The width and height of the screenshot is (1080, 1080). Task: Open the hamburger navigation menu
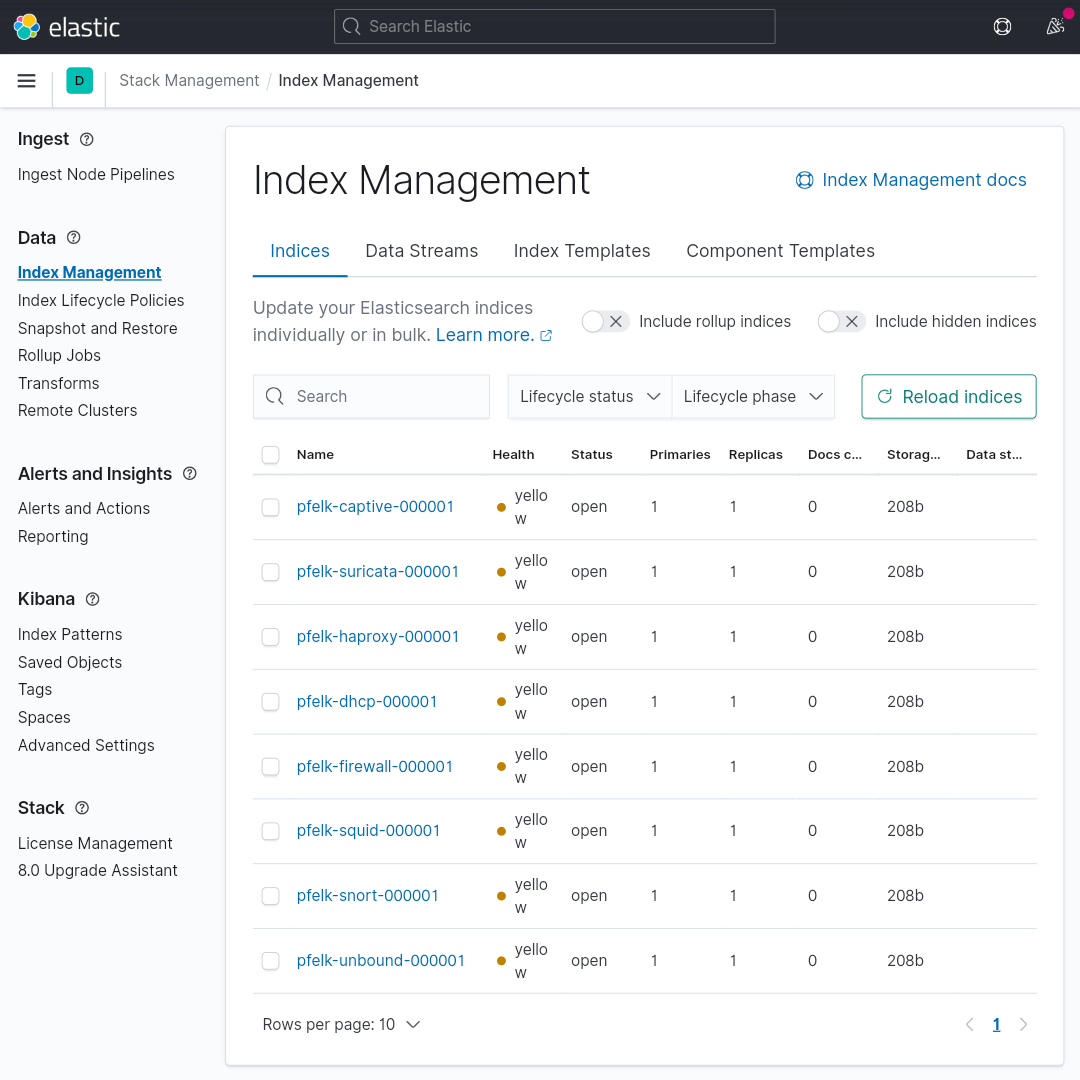[x=26, y=81]
